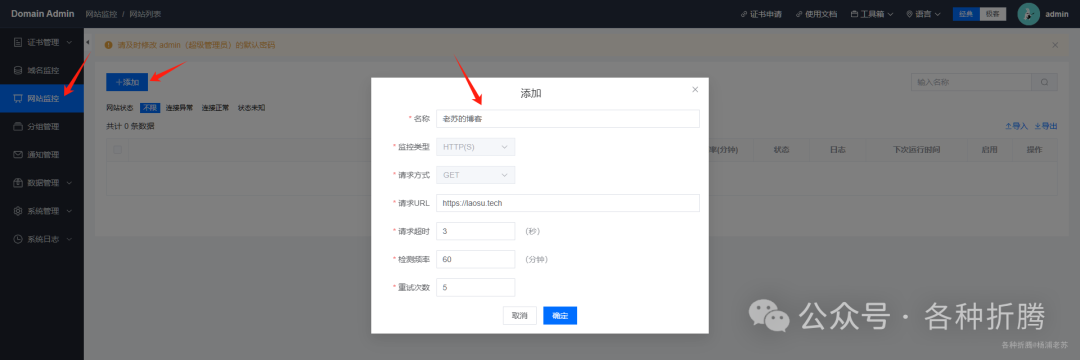
Task: Filter website status by 连接异常
Action: tap(179, 107)
